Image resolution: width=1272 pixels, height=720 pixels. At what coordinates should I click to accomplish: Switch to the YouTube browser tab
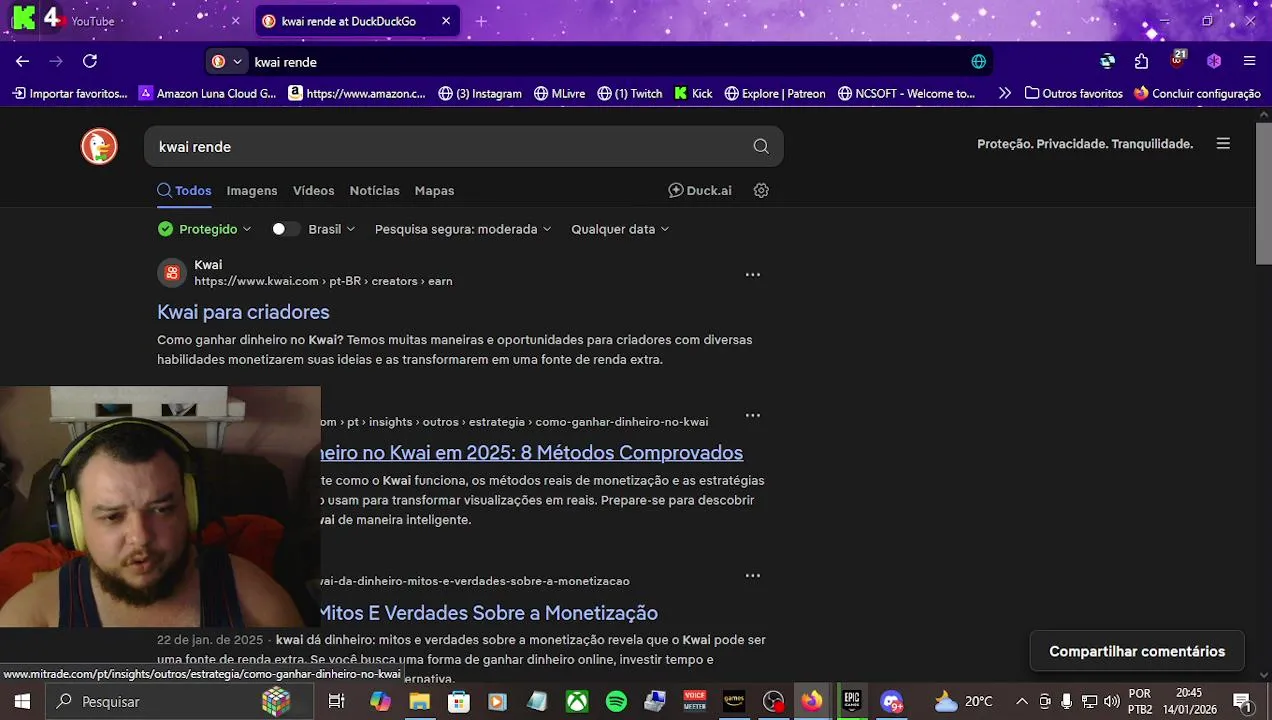[x=125, y=21]
